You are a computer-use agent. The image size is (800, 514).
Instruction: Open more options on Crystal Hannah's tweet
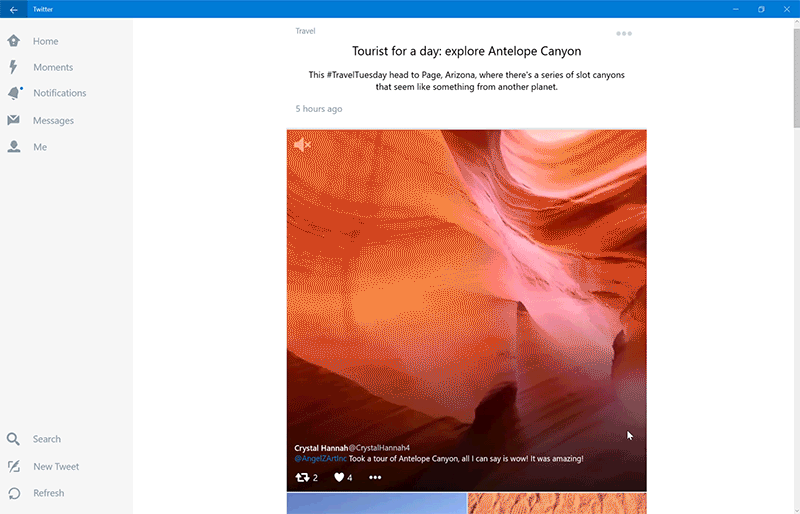[x=375, y=477]
